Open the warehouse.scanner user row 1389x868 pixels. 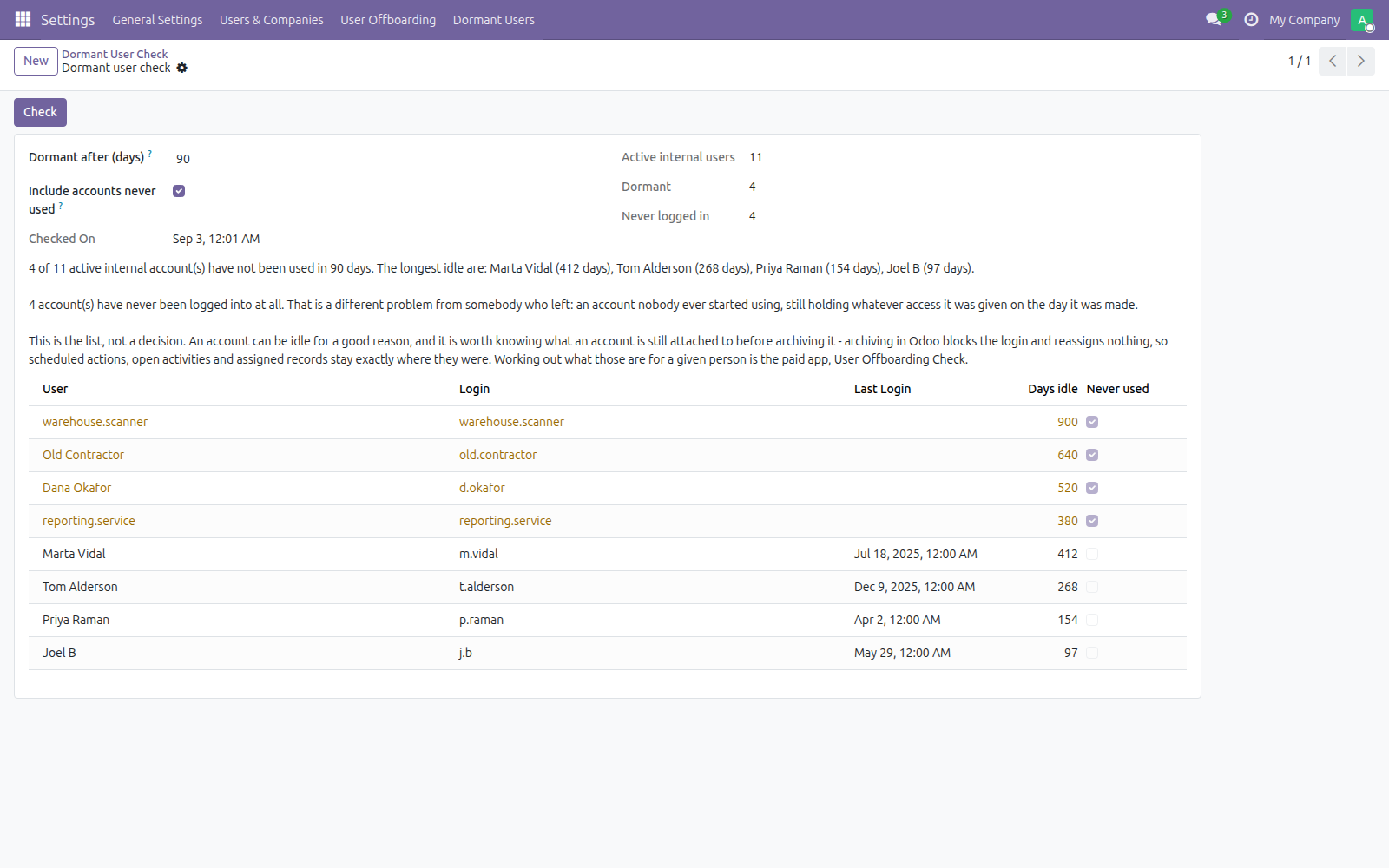click(608, 422)
